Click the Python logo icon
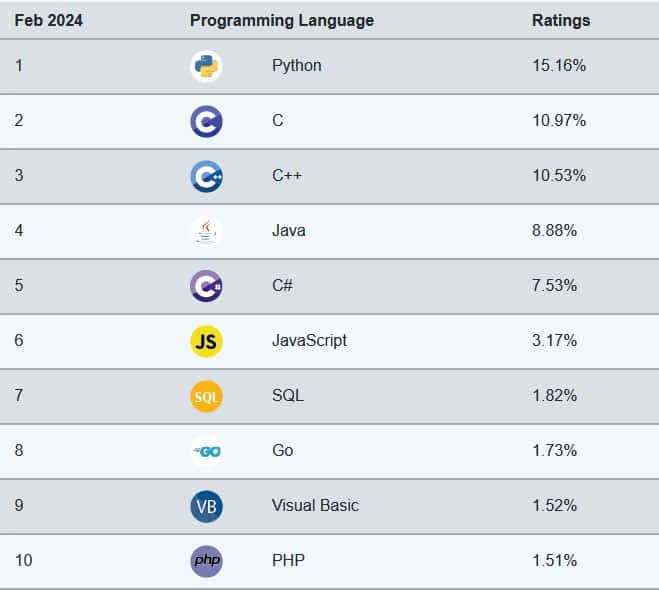659x590 pixels. click(x=206, y=66)
